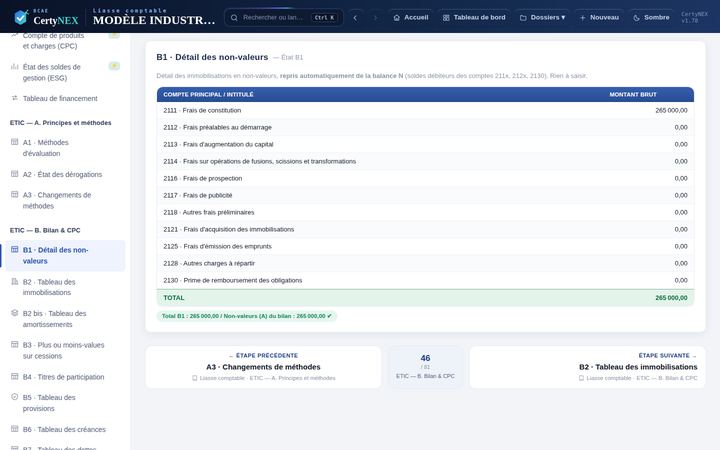Open État des soldes de gestion (ESG)
Viewport: 720px width, 450px height.
(x=65, y=72)
